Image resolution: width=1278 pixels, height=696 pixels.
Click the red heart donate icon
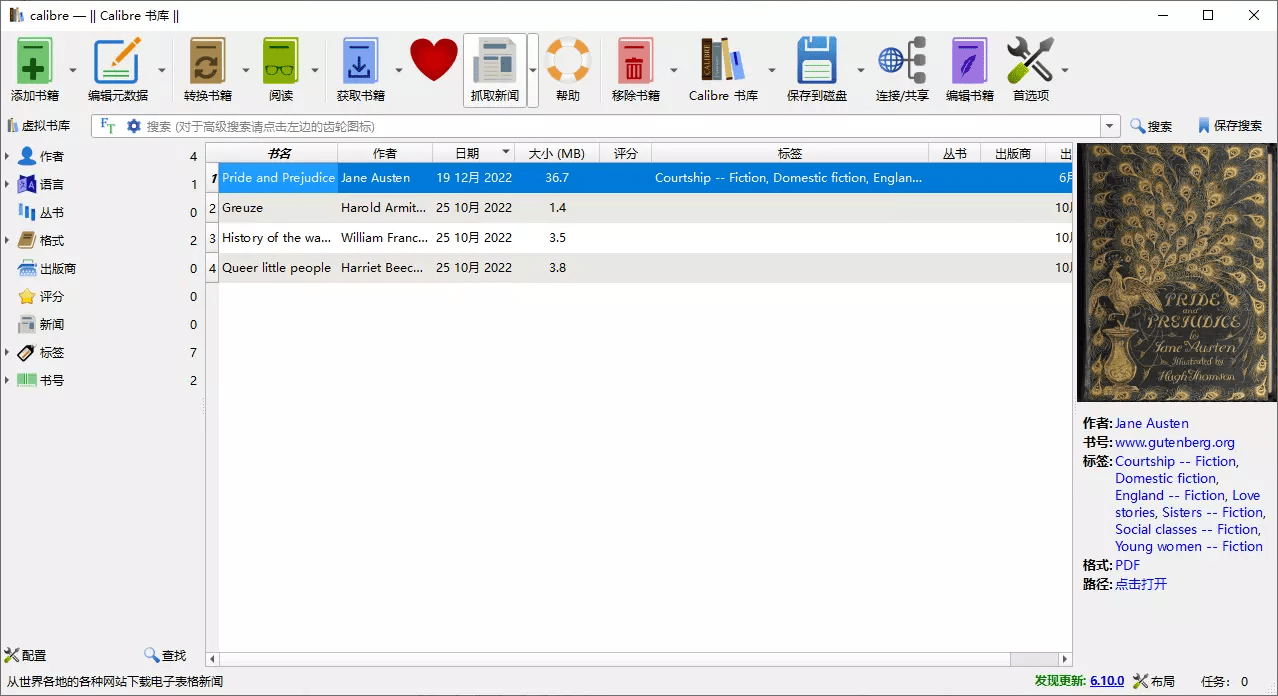click(433, 62)
